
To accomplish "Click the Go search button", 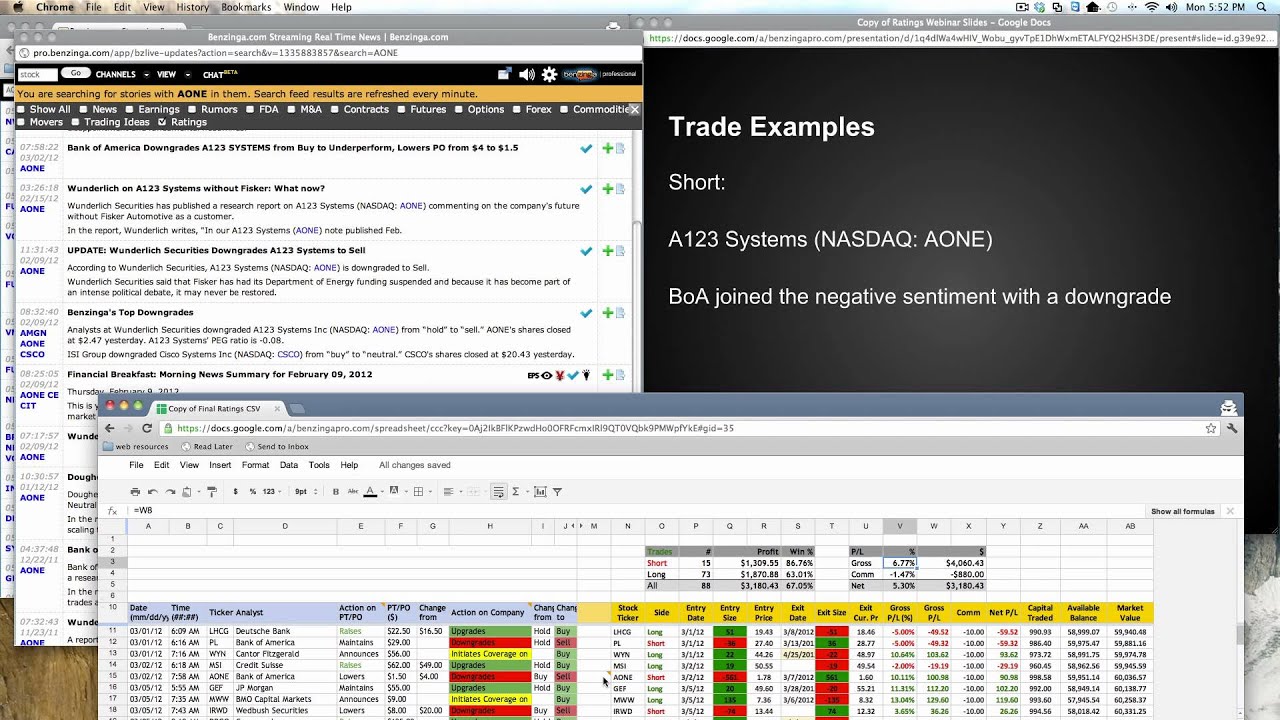I will point(75,73).
